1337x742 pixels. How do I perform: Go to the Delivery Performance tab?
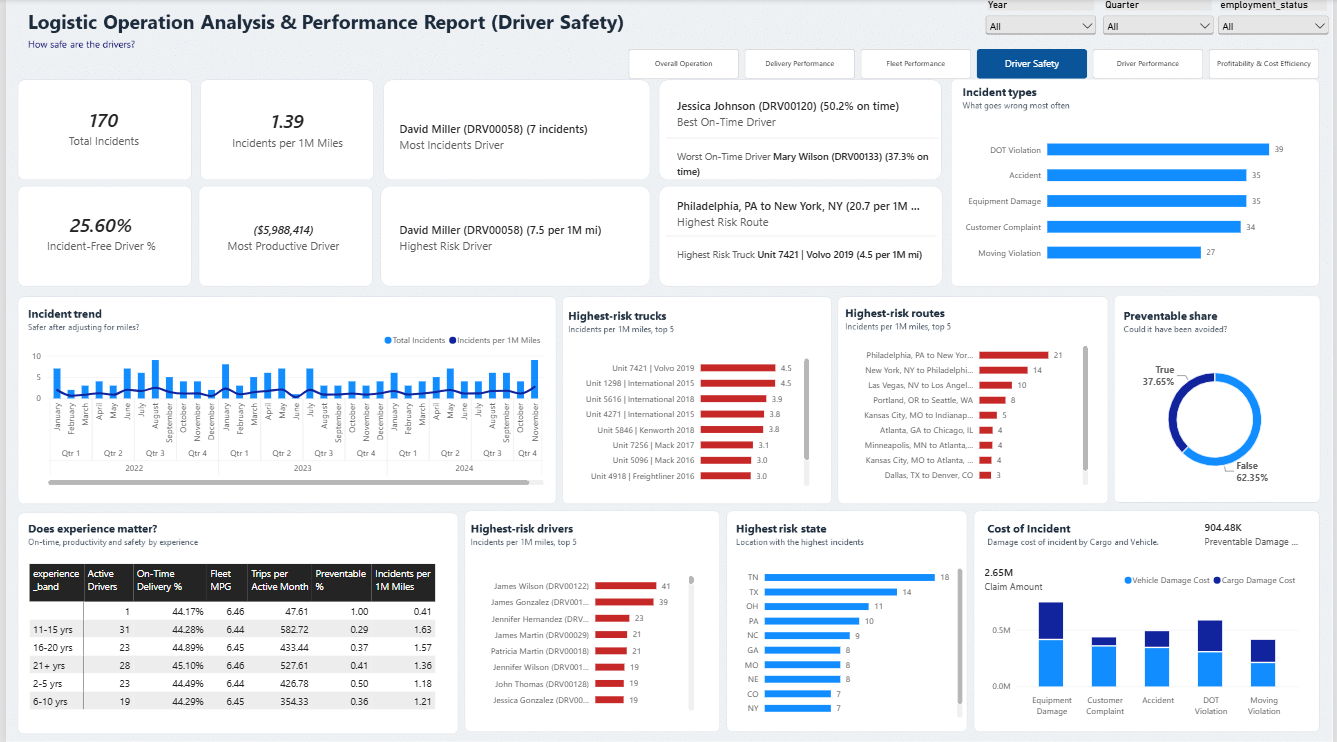pyautogui.click(x=800, y=64)
